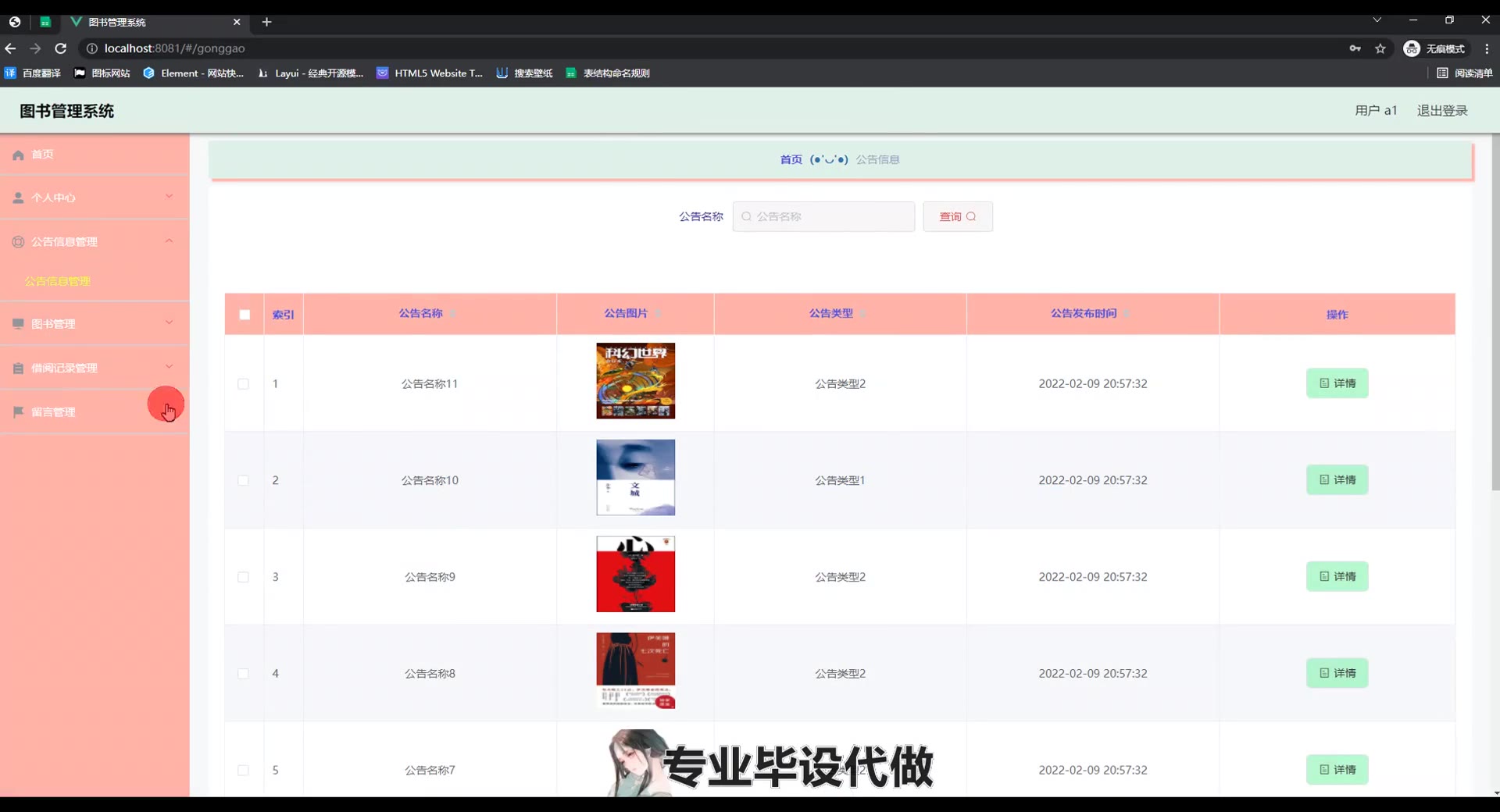Click the 科幻世界 cover thumbnail
Viewport: 1500px width, 812px height.
[635, 381]
